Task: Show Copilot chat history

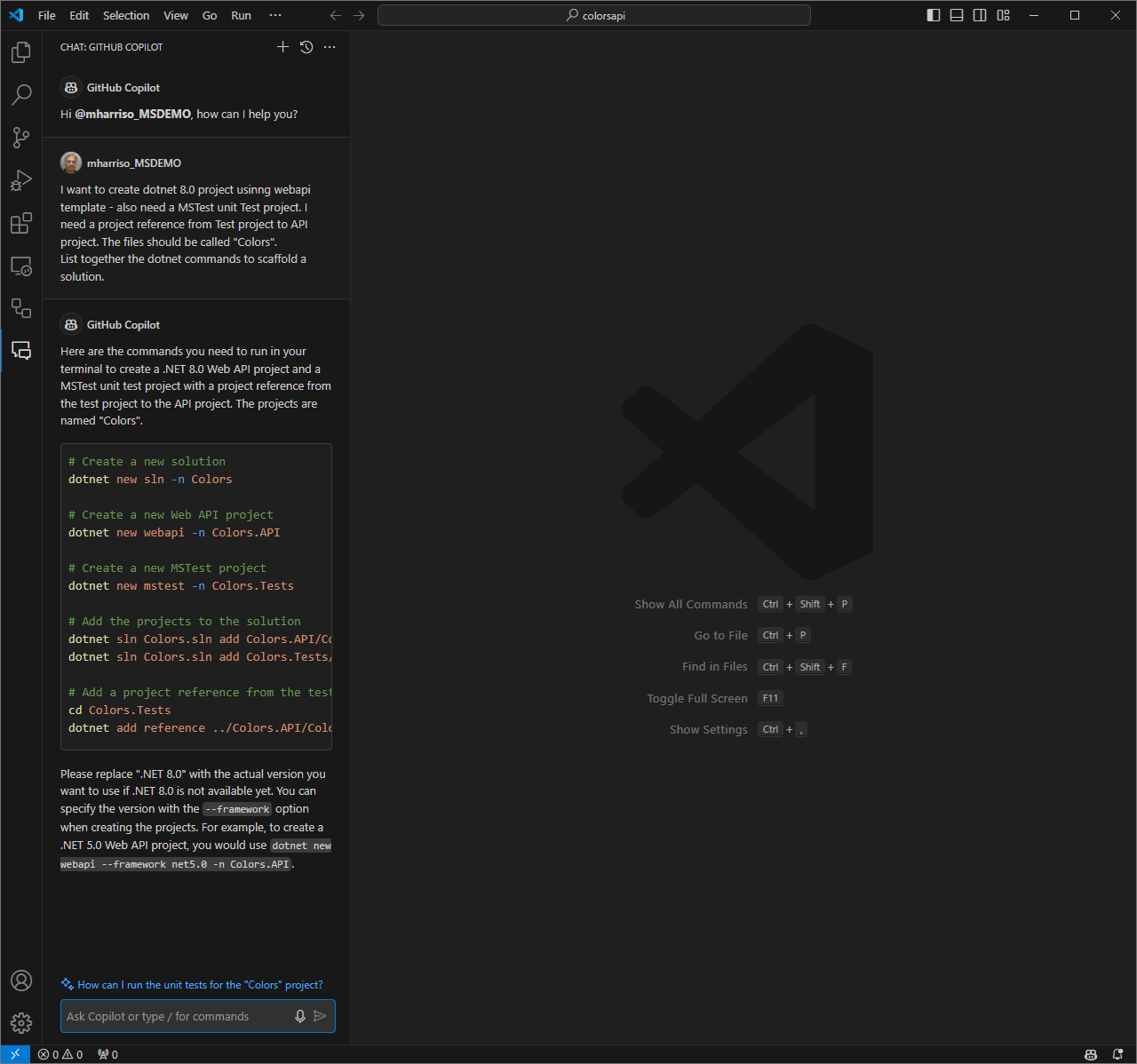Action: tap(306, 47)
